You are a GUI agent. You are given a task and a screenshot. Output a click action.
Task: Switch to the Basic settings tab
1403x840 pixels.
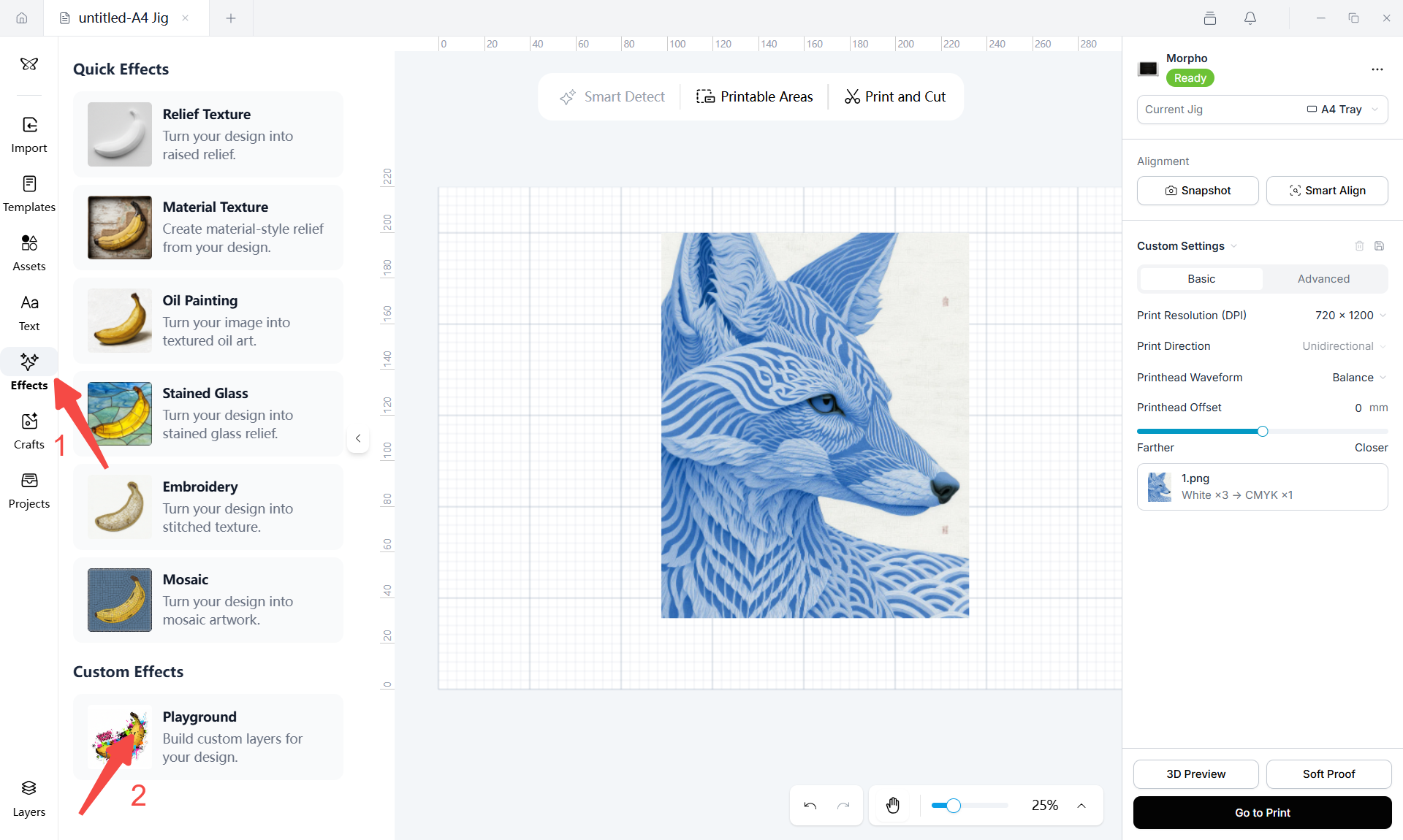pos(1201,279)
